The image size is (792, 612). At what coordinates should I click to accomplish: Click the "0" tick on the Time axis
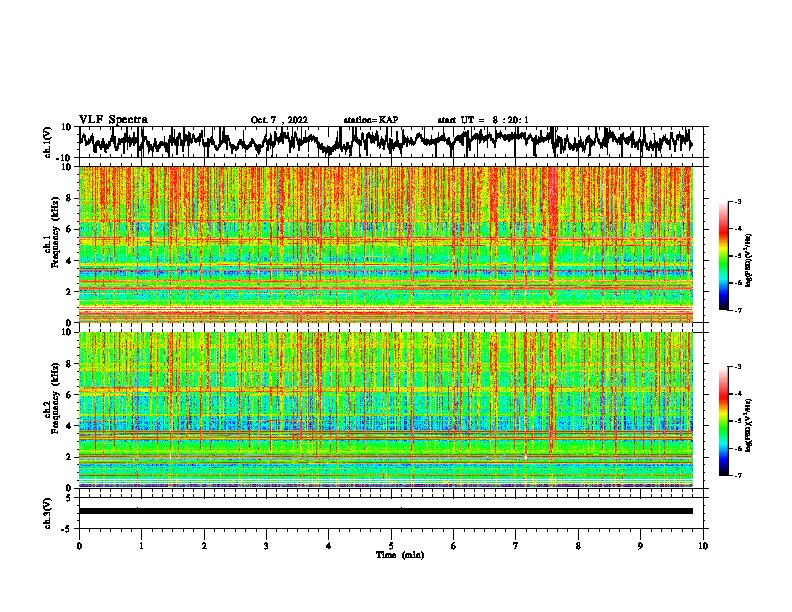pyautogui.click(x=79, y=546)
